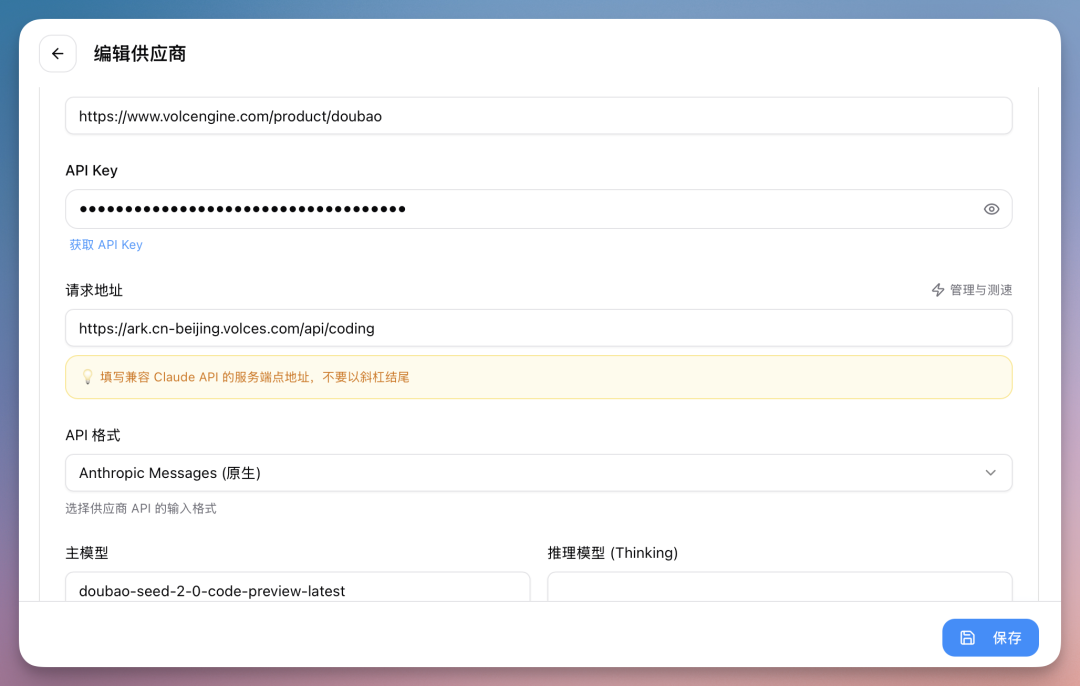This screenshot has height=686, width=1080.
Task: Click the Claude API endpoint hint text
Action: point(255,377)
